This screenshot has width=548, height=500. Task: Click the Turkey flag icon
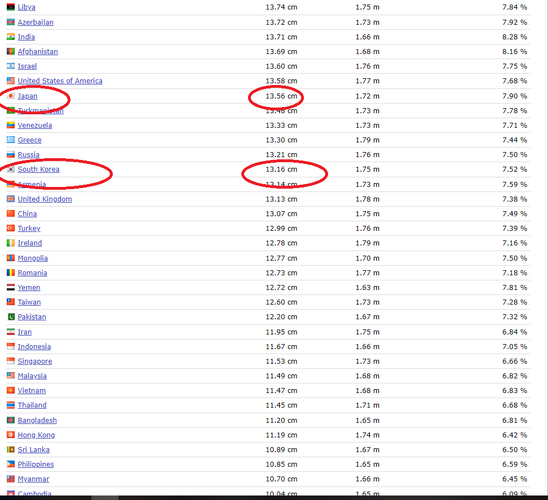tap(11, 228)
